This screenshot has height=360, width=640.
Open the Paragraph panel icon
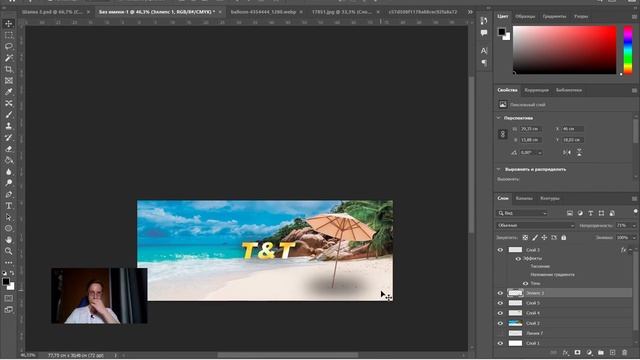pos(484,63)
